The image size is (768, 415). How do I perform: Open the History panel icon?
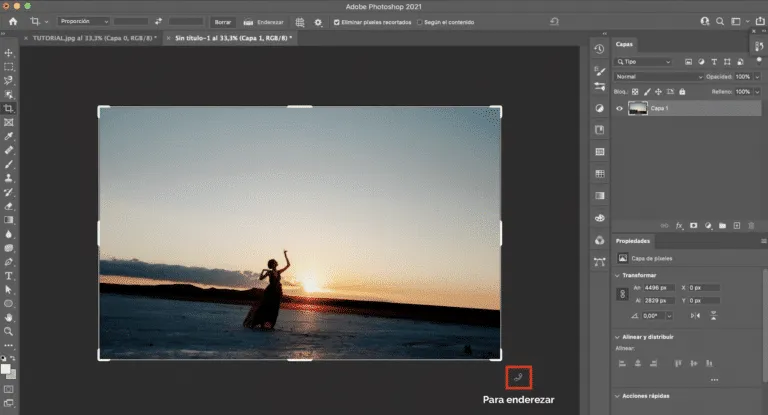(x=599, y=49)
